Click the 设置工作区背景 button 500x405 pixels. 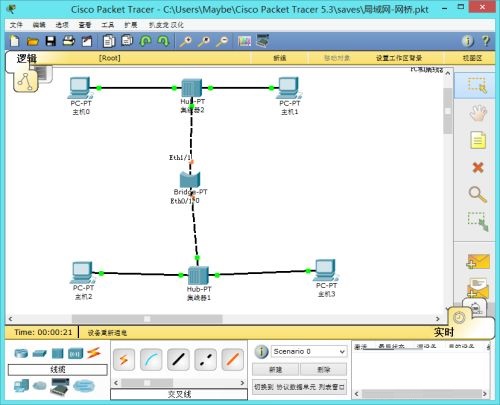[399, 58]
